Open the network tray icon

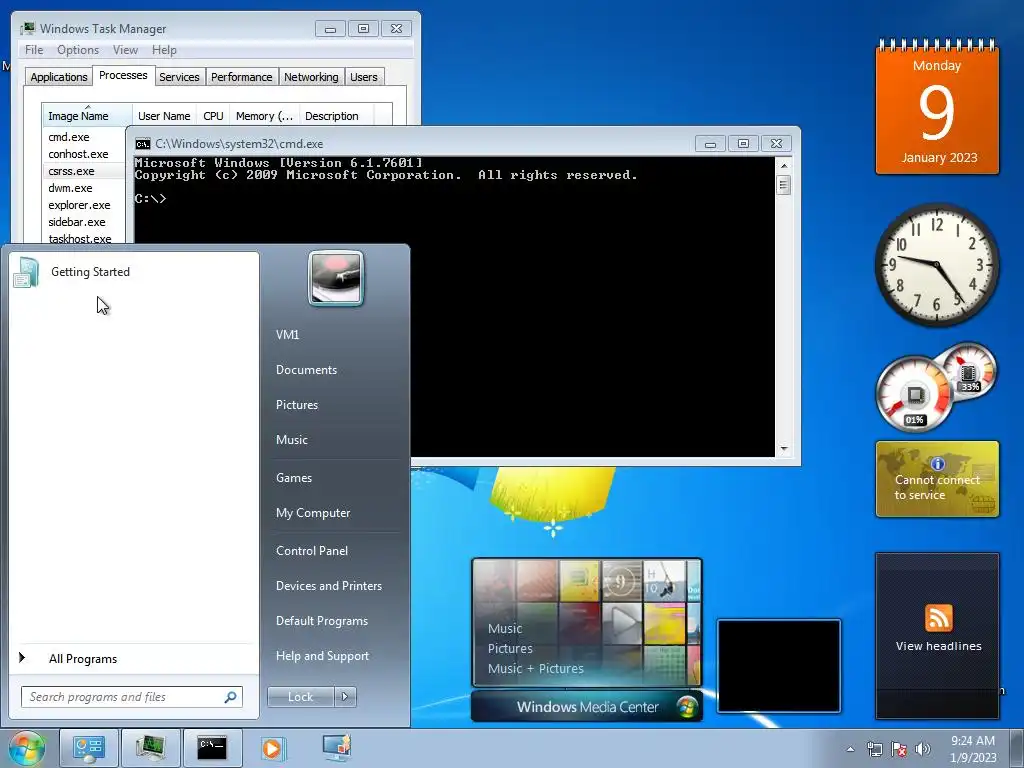[874, 749]
